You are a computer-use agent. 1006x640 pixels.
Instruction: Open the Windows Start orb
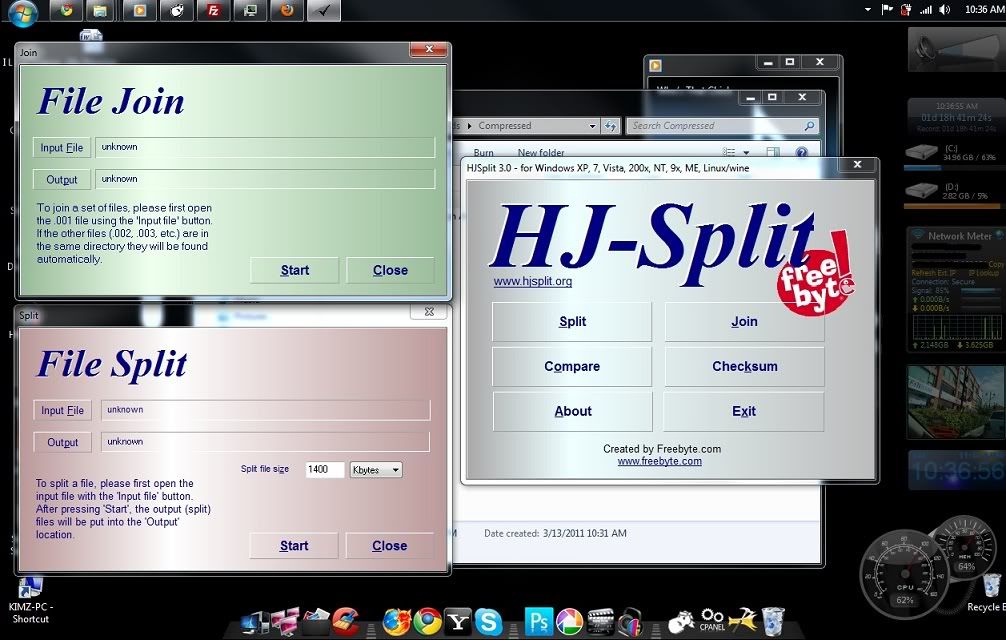(22, 13)
